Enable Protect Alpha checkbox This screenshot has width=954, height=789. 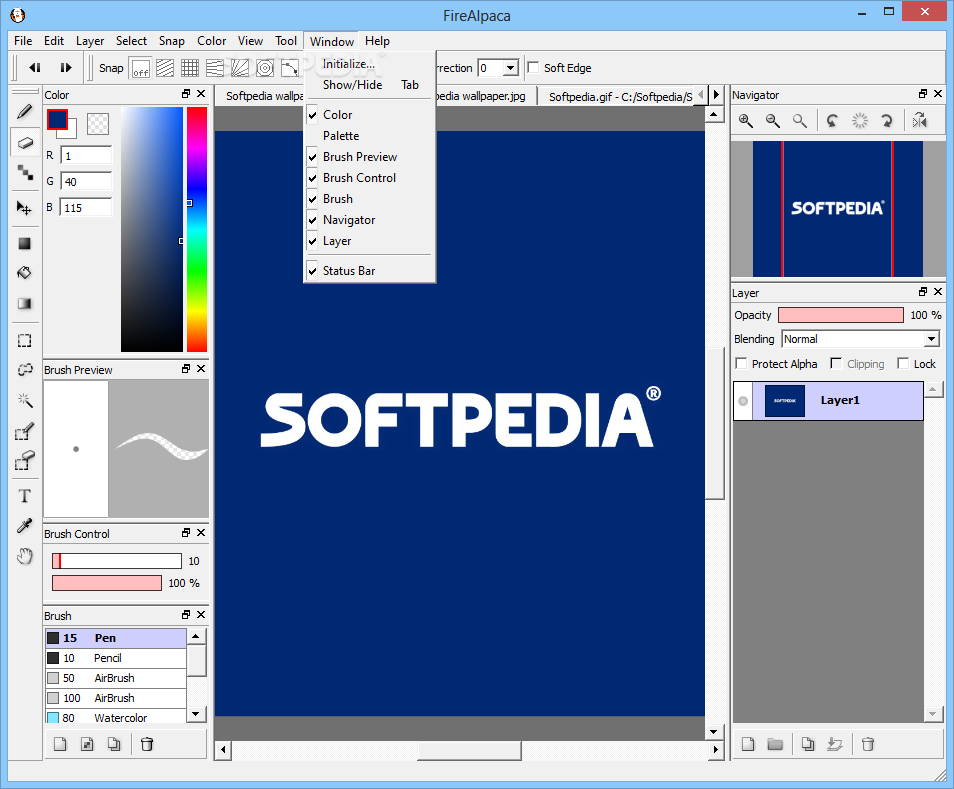point(741,364)
